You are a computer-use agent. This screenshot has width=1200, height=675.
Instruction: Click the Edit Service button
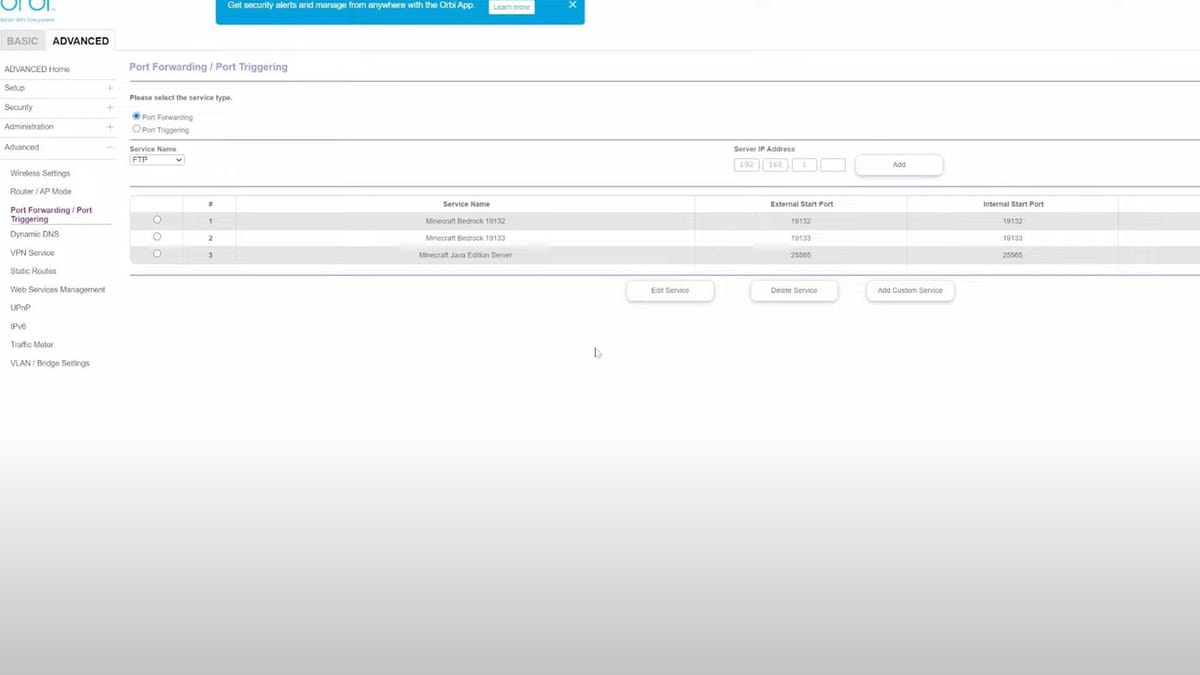coord(670,291)
